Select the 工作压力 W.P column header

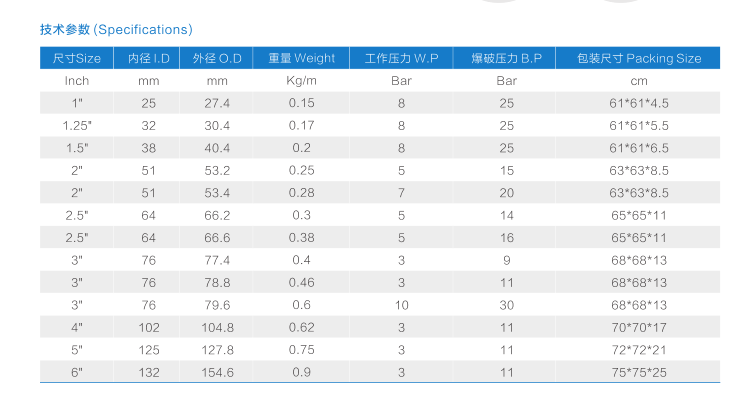point(401,58)
